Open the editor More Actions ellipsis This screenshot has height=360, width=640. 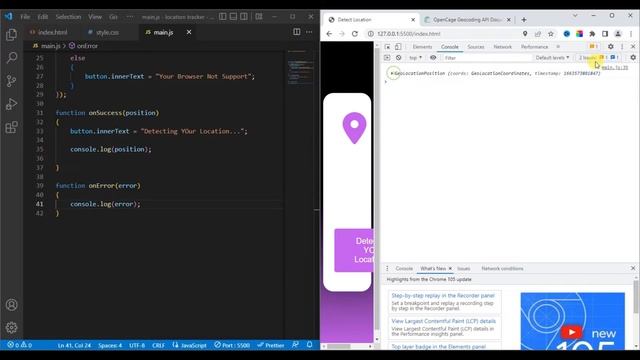pos(309,32)
